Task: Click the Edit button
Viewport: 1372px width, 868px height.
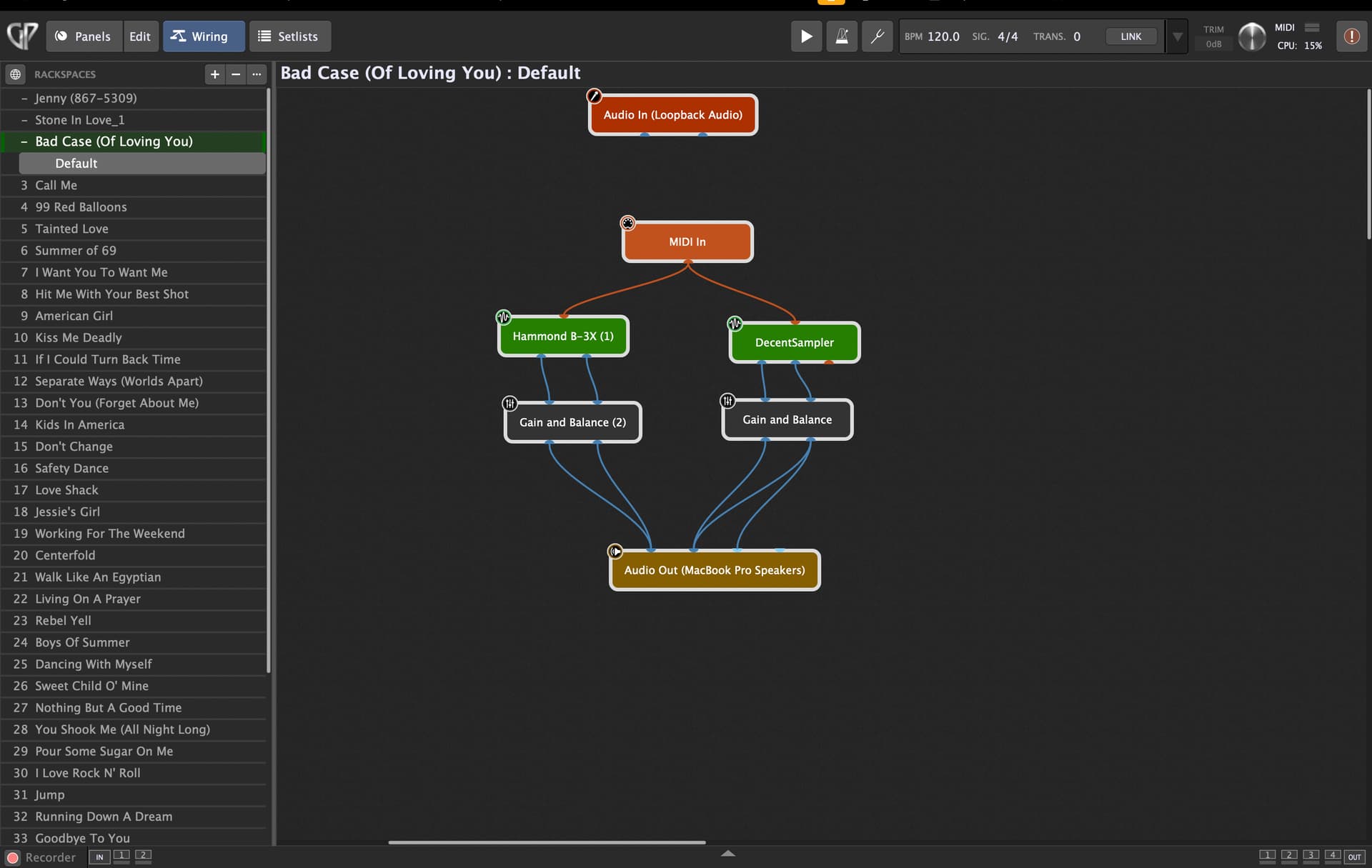Action: click(140, 36)
